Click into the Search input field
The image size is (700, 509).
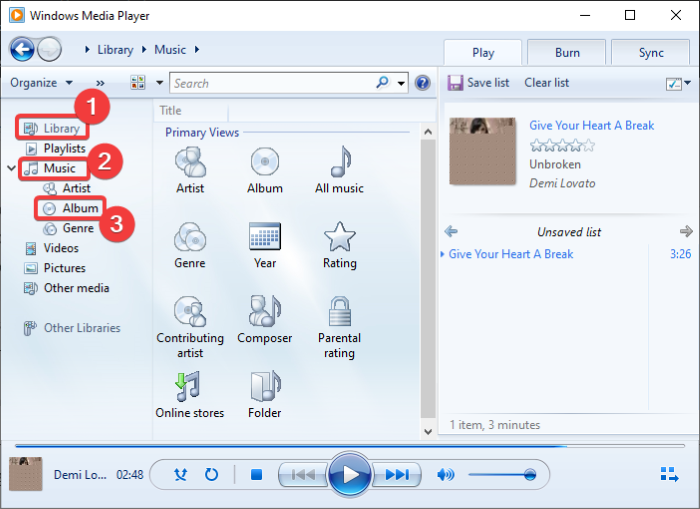tap(270, 83)
